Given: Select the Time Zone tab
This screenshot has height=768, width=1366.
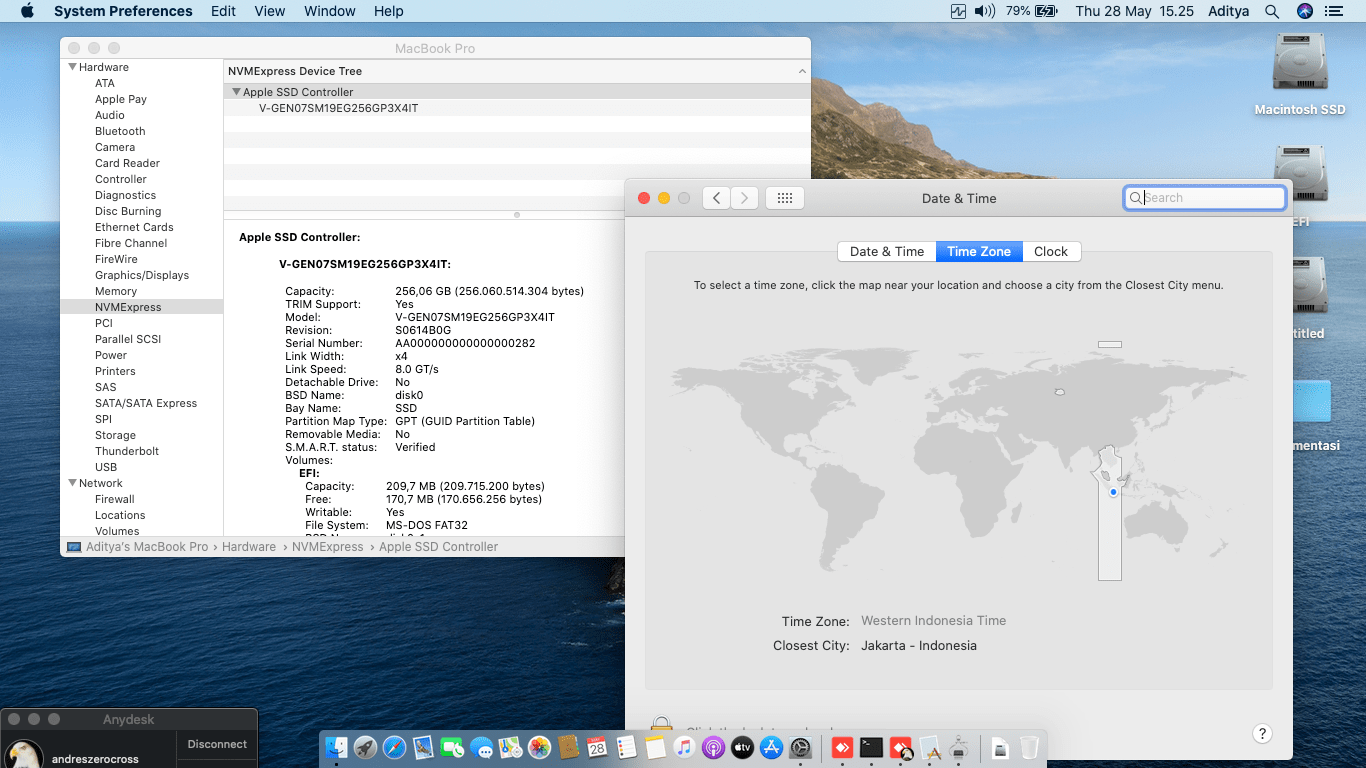Looking at the screenshot, I should click(979, 252).
